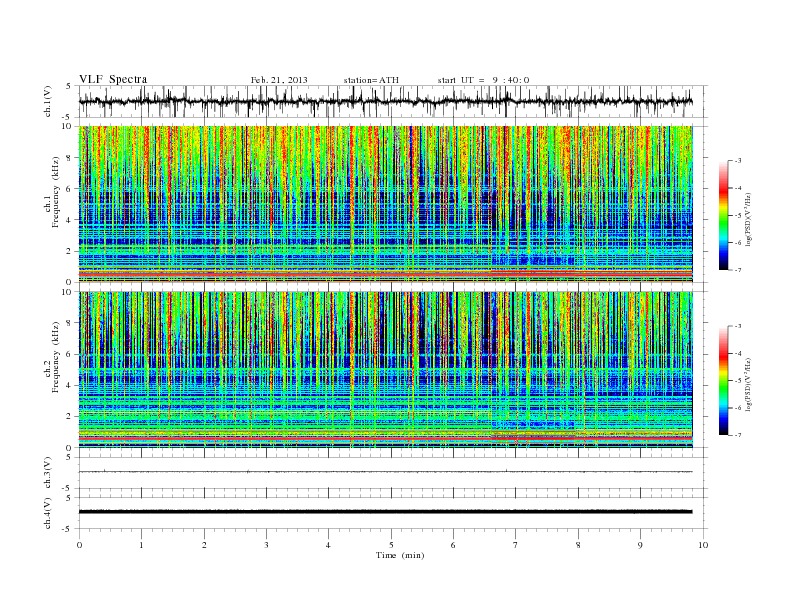The width and height of the screenshot is (792, 612).
Task: Click the time axis tick label 8
Action: 578,545
